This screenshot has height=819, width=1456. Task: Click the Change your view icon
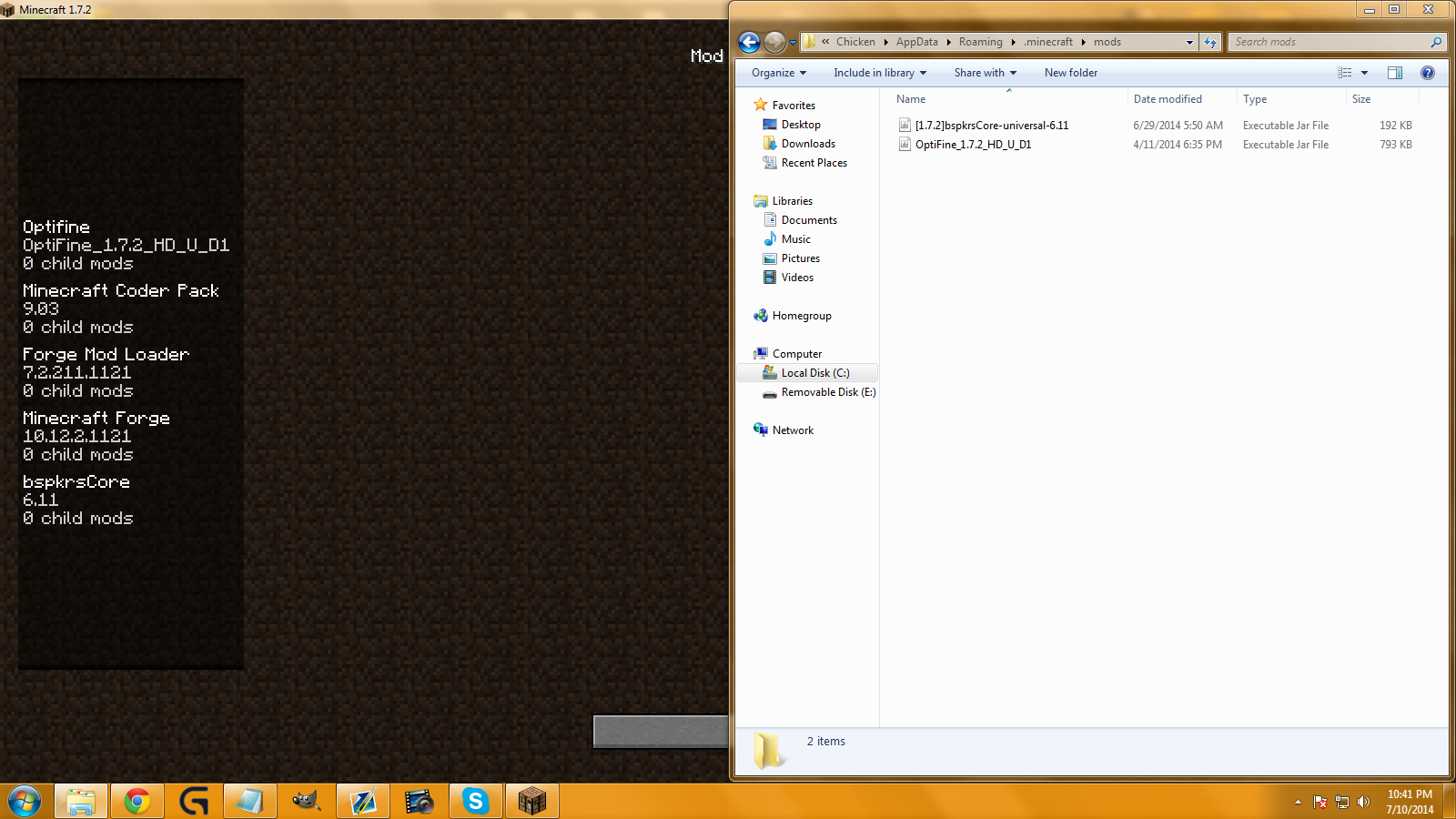point(1345,73)
